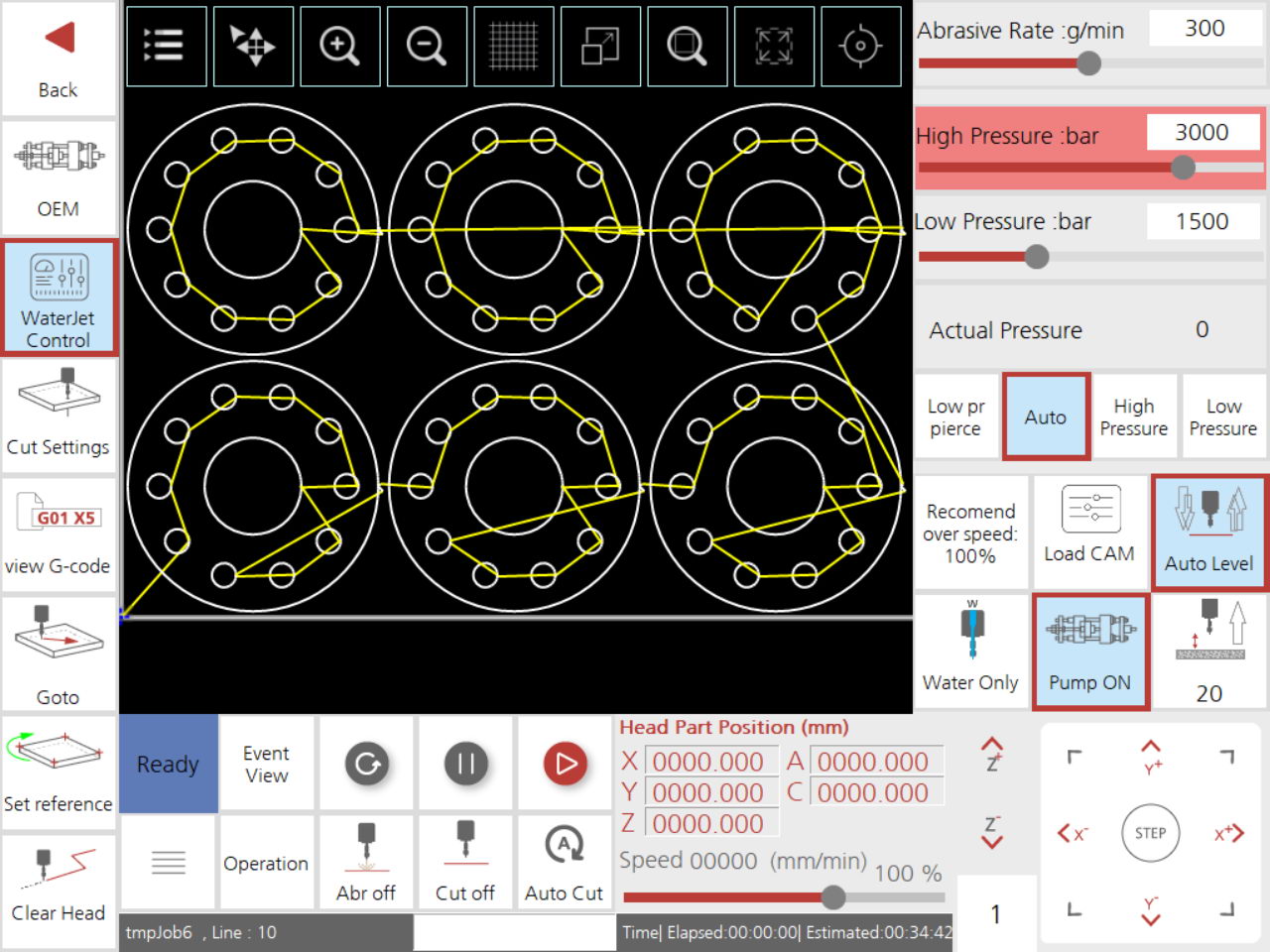
Task: Switch to High Pressure mode
Action: [1134, 416]
